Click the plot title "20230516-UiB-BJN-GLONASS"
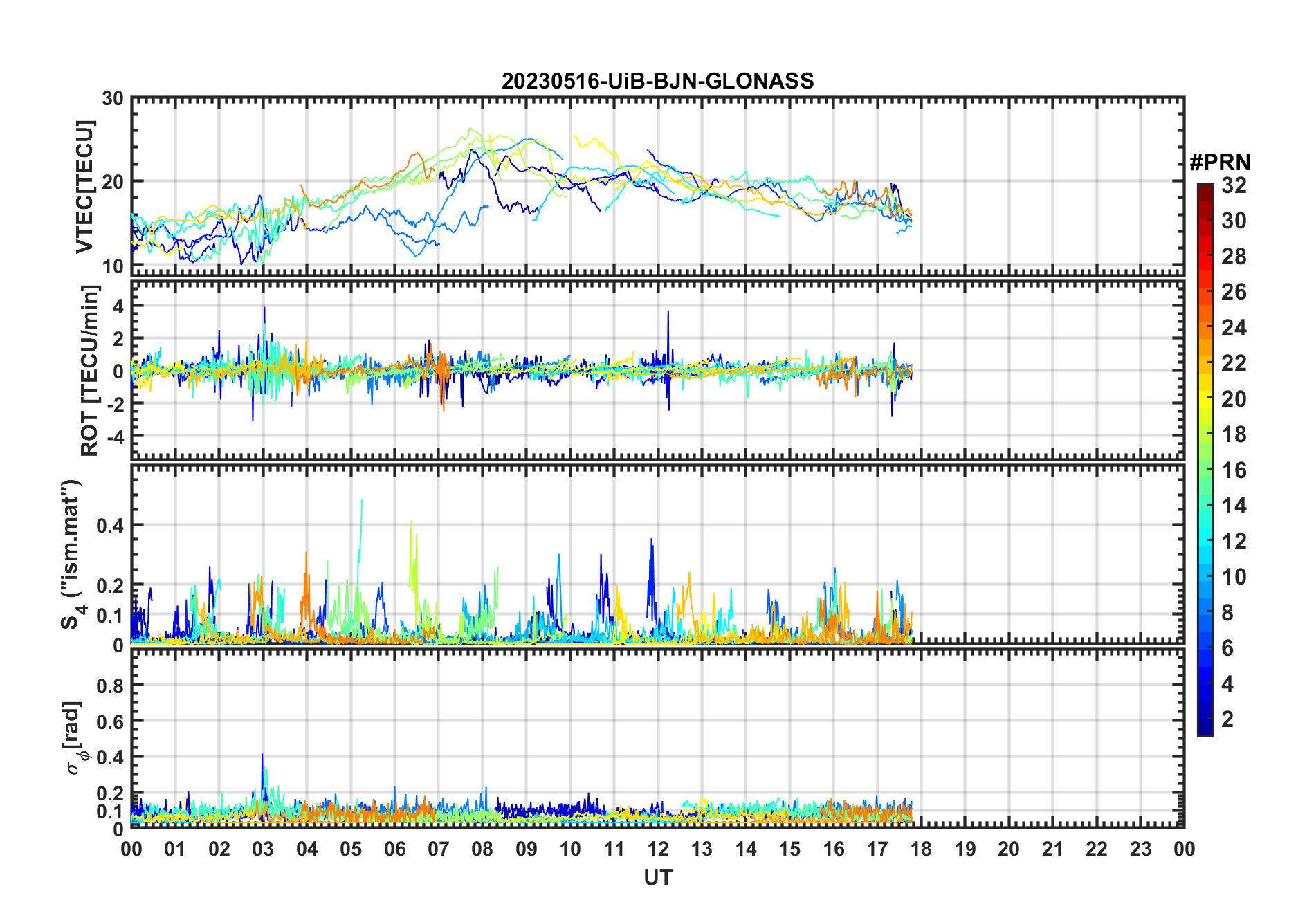The image size is (1316, 920). click(x=657, y=81)
